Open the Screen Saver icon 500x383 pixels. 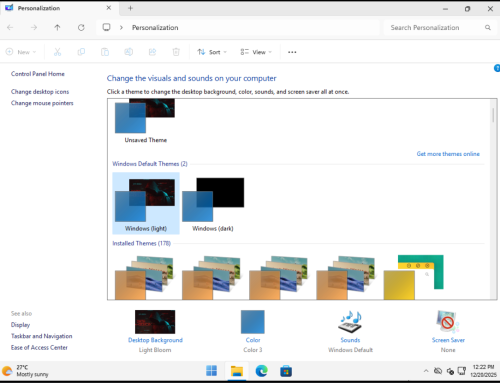click(x=448, y=322)
